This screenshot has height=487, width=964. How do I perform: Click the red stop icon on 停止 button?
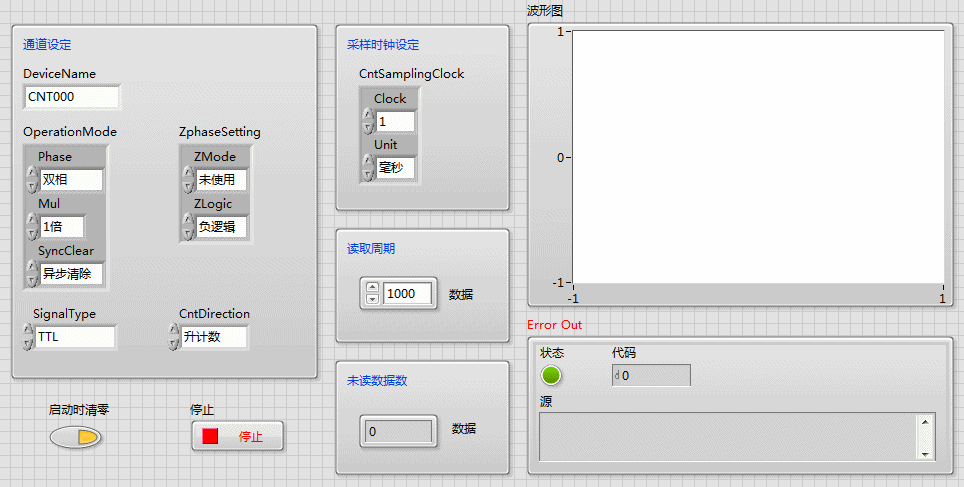coord(210,436)
